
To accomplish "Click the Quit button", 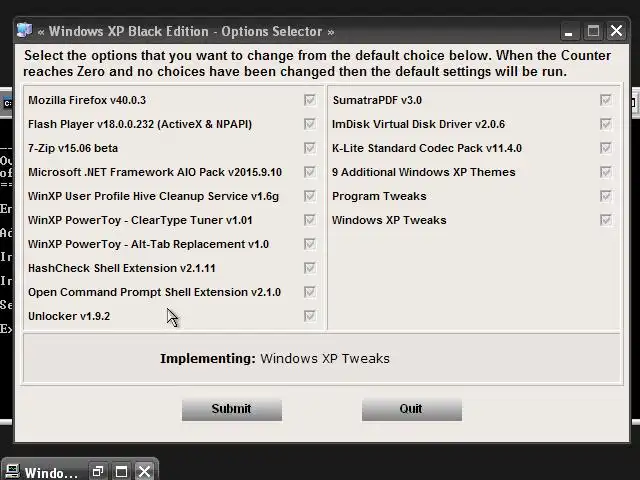I will (412, 409).
